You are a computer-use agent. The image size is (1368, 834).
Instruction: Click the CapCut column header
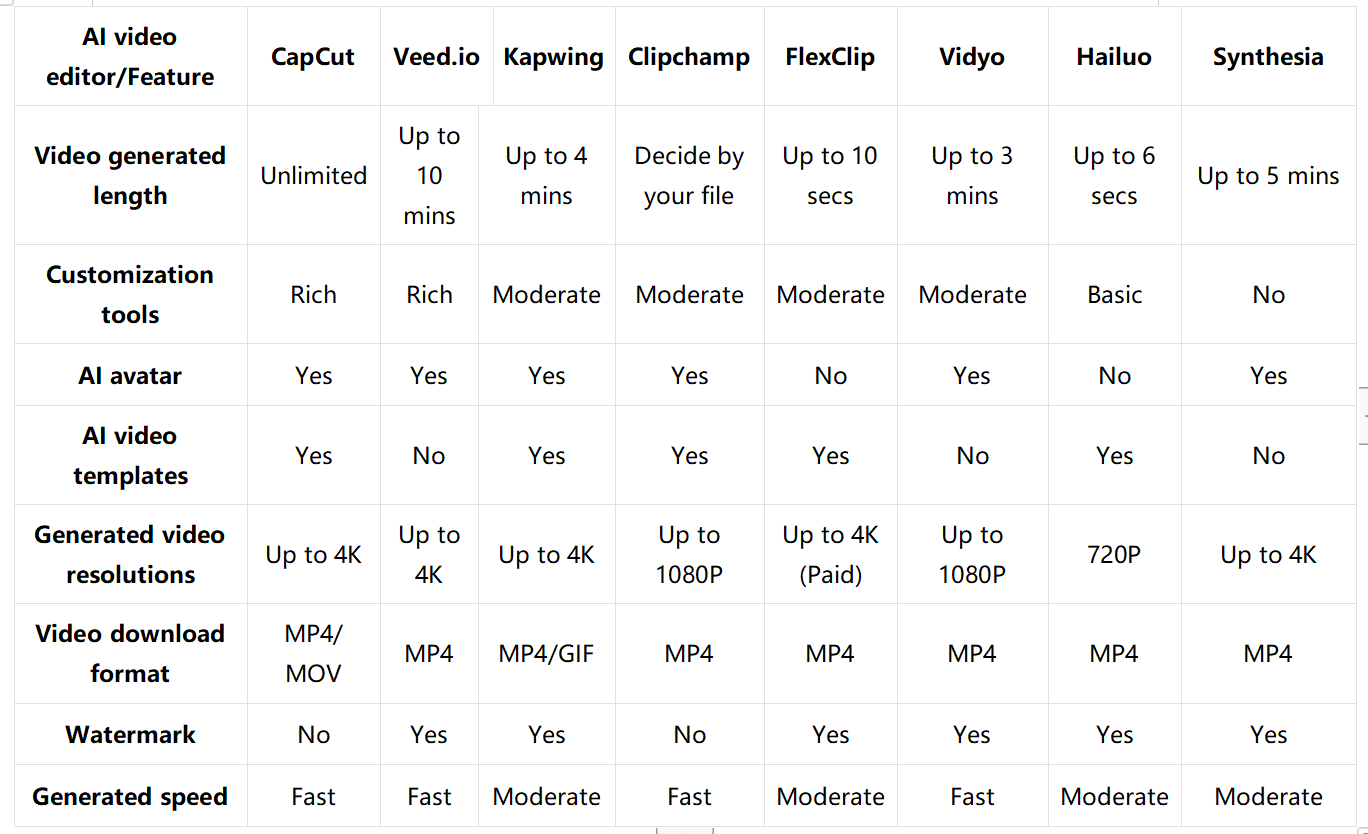313,57
